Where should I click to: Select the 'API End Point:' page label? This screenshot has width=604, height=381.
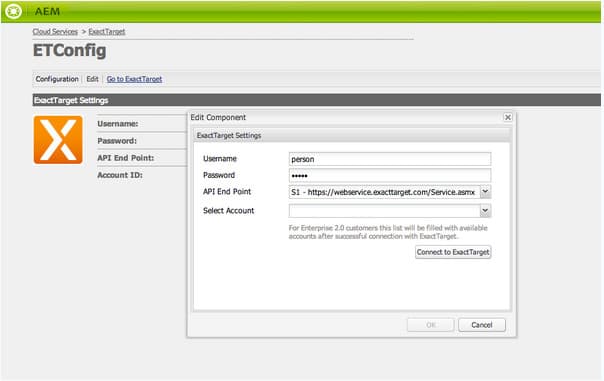126,158
